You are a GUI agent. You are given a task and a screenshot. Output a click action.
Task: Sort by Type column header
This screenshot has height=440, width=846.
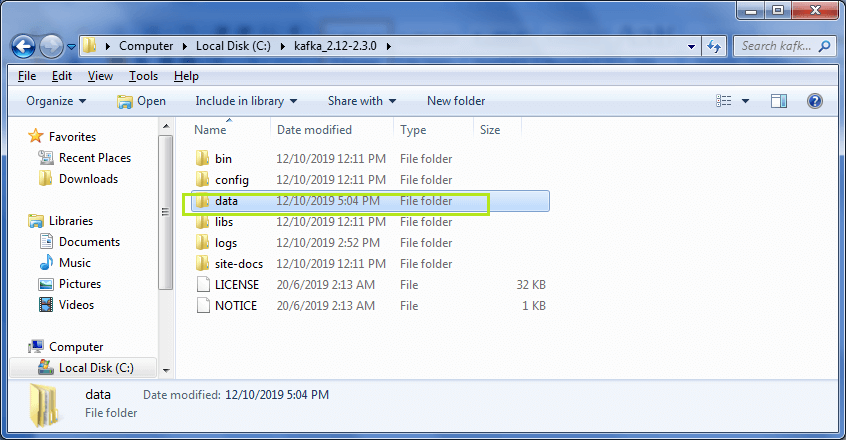point(434,129)
